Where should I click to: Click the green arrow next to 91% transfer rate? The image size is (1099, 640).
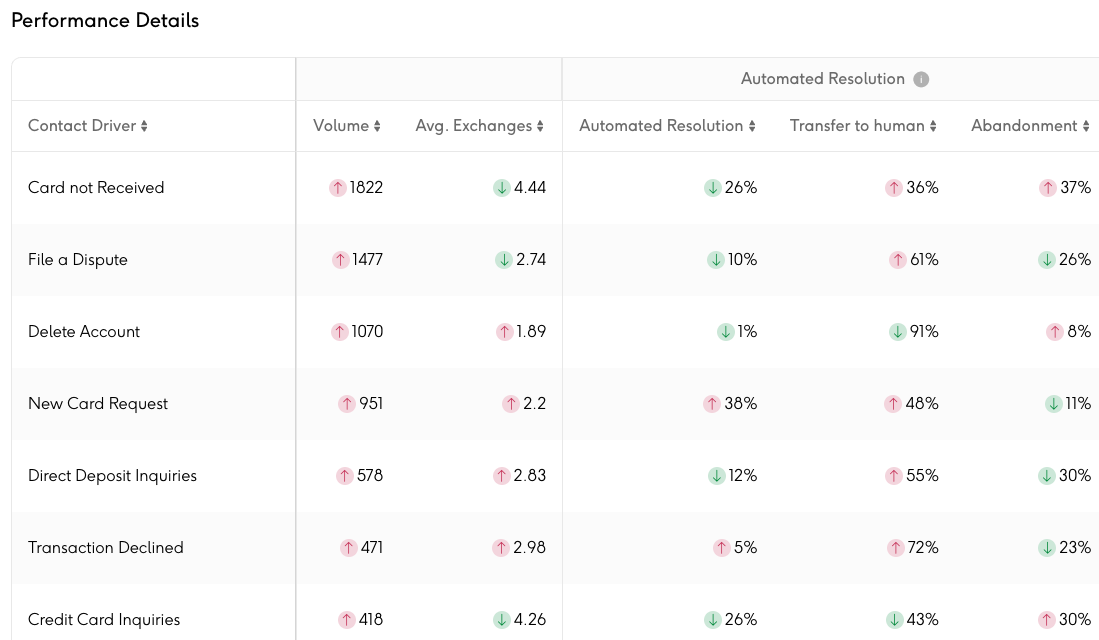point(897,331)
